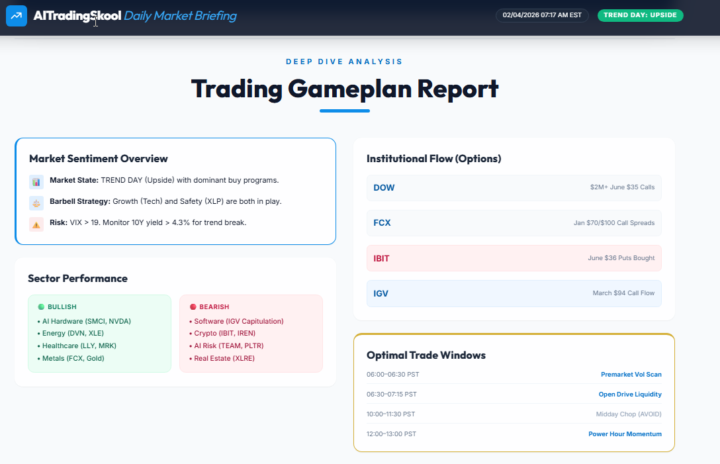Click the Power Hour Momentum link
The height and width of the screenshot is (464, 720).
coord(625,434)
